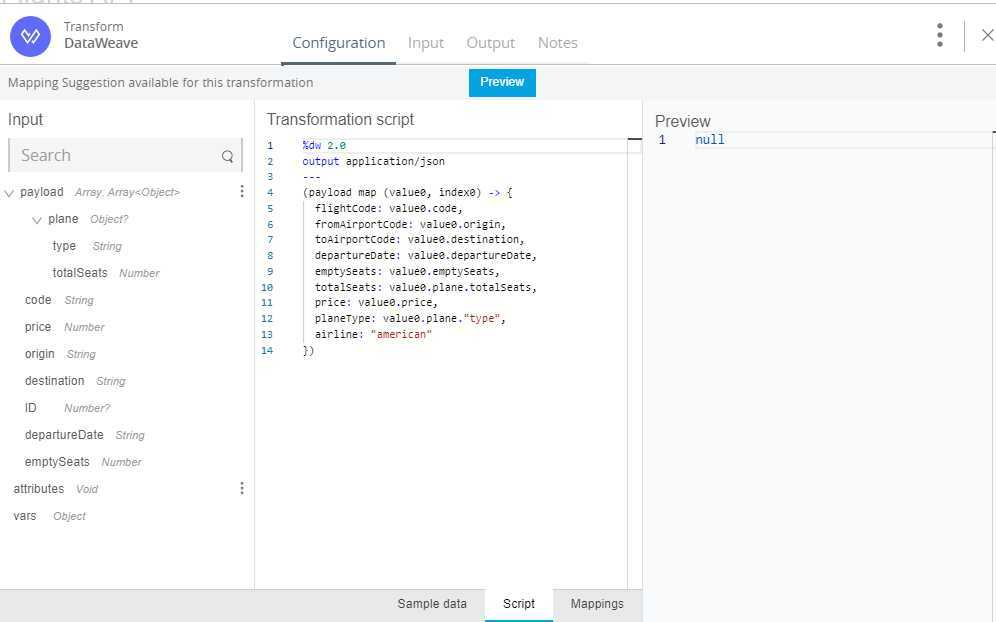This screenshot has height=622, width=996.
Task: Click the vars Object item
Action: pos(24,516)
